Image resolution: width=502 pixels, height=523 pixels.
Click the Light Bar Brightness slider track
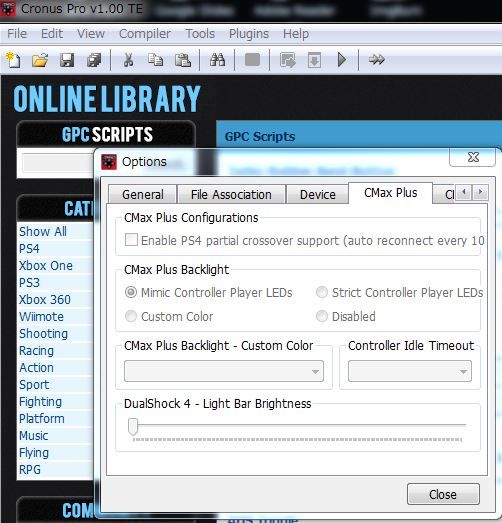pos(297,425)
